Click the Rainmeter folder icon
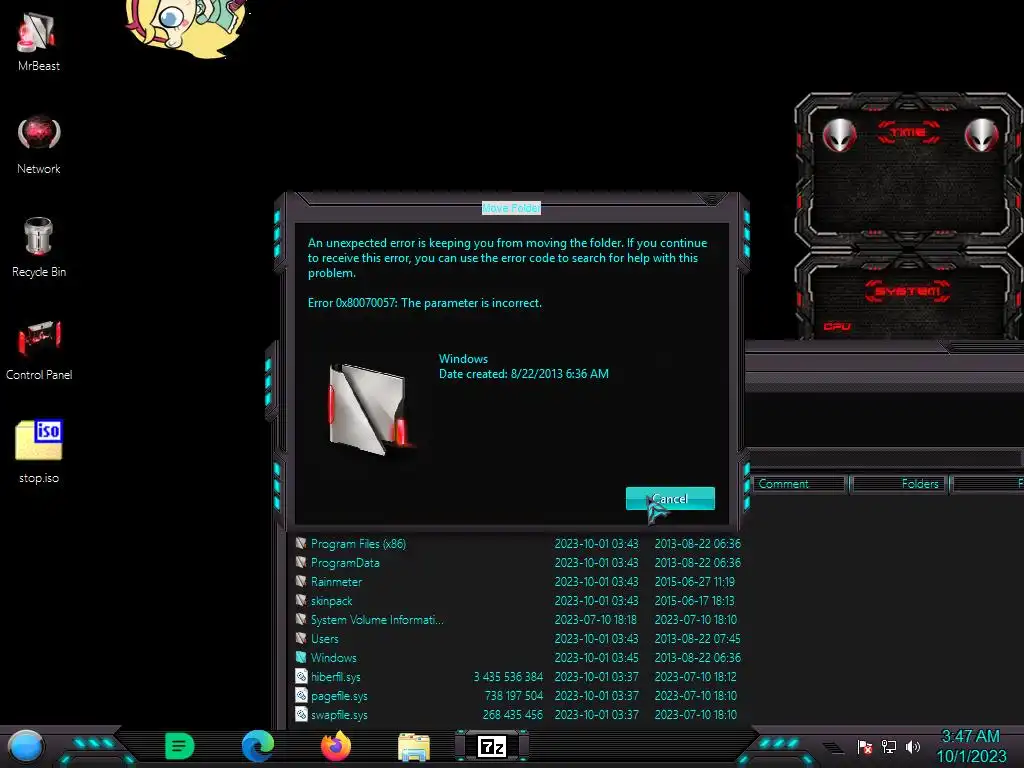1024x768 pixels. [x=301, y=581]
